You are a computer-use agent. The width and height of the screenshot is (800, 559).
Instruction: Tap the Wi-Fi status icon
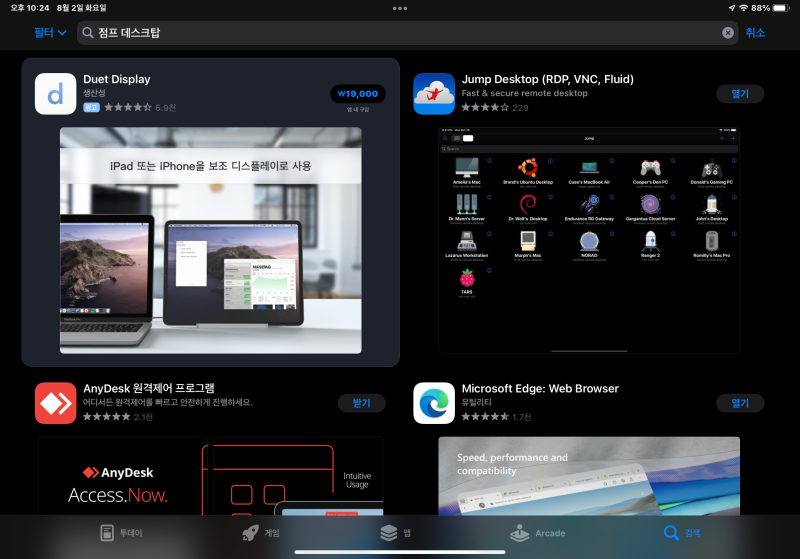[743, 8]
